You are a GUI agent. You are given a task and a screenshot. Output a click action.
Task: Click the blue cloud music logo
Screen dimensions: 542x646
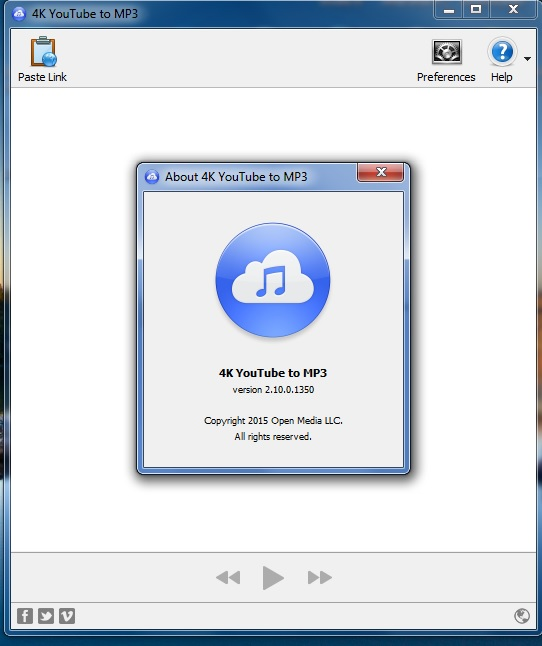pyautogui.click(x=273, y=280)
